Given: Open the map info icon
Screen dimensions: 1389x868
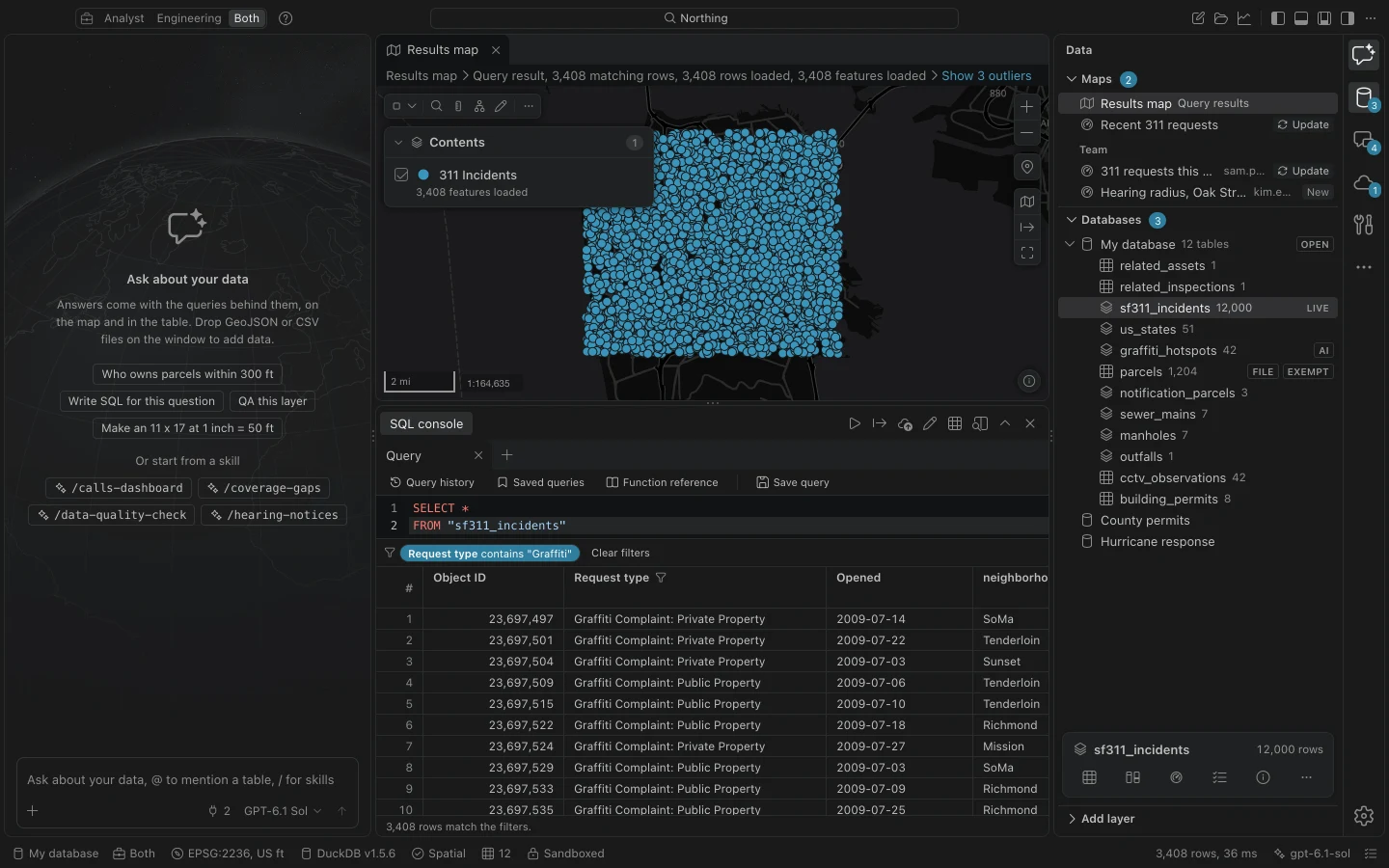Looking at the screenshot, I should pyautogui.click(x=1029, y=381).
